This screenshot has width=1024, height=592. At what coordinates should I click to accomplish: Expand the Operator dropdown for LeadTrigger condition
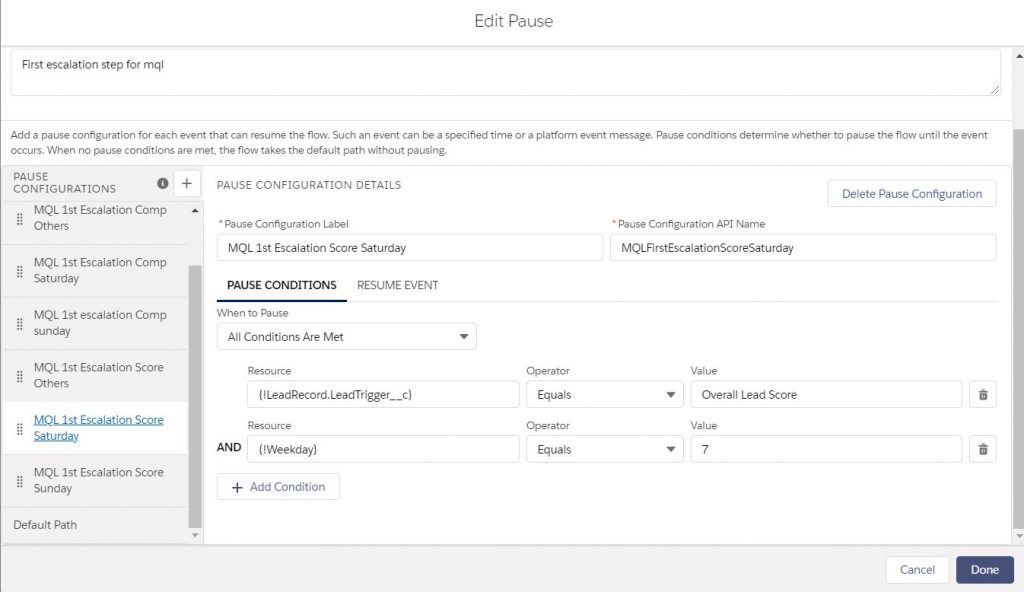coord(604,395)
